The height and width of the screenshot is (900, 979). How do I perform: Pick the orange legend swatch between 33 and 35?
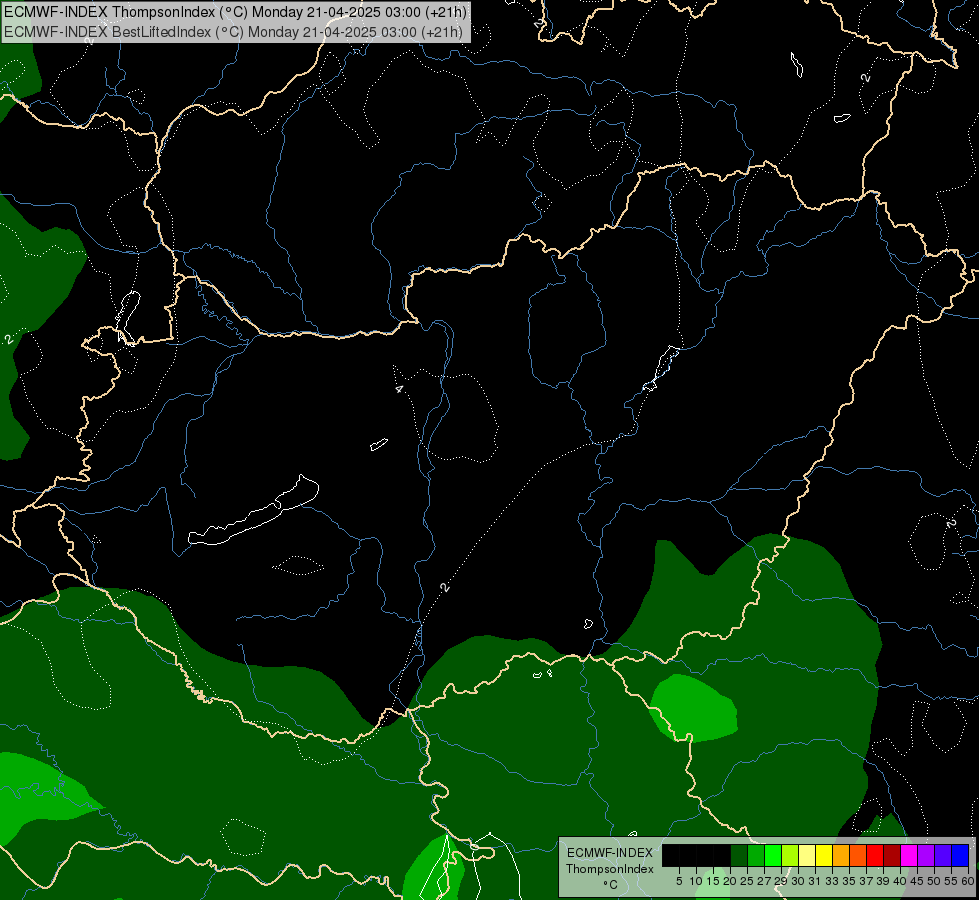[x=841, y=855]
